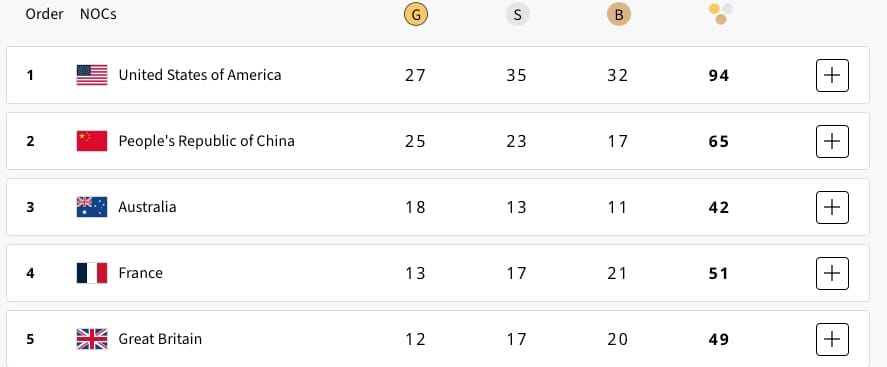Click the bronze medal B icon
This screenshot has width=887, height=367.
[x=619, y=15]
